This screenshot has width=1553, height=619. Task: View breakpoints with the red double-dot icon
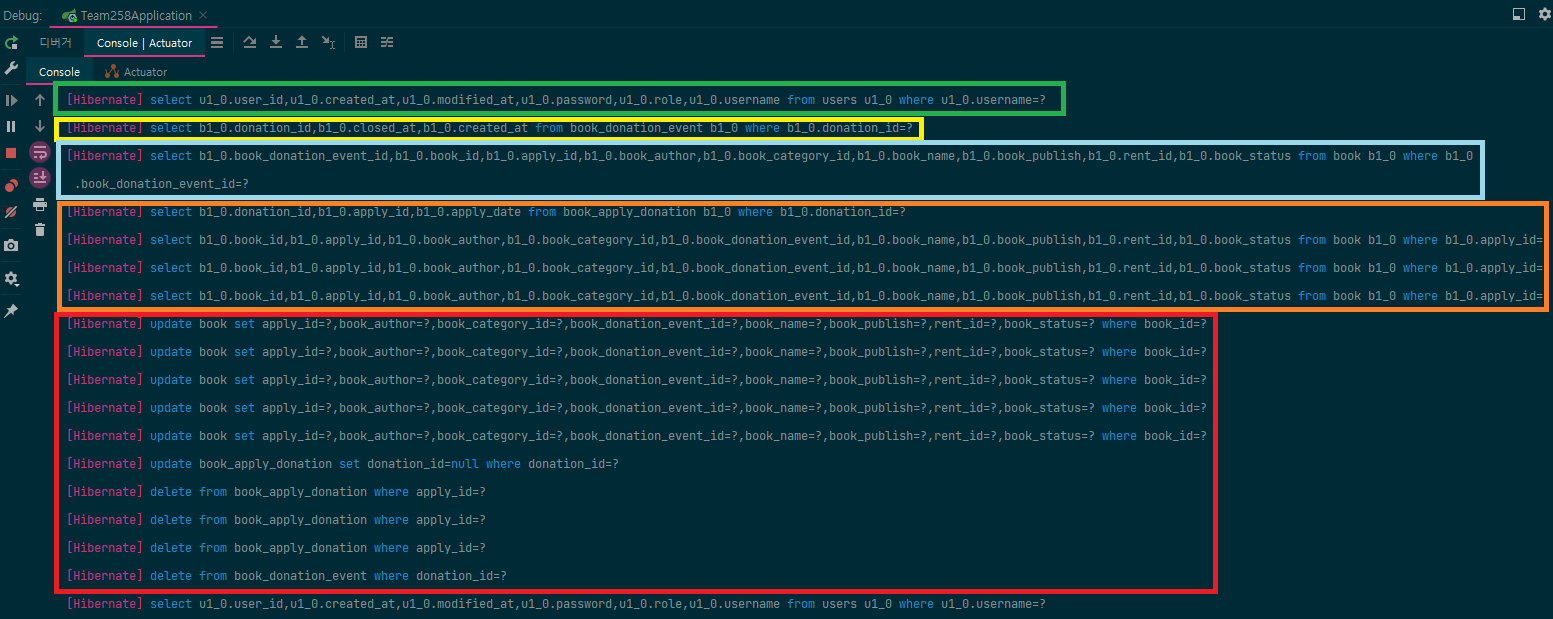tap(11, 186)
